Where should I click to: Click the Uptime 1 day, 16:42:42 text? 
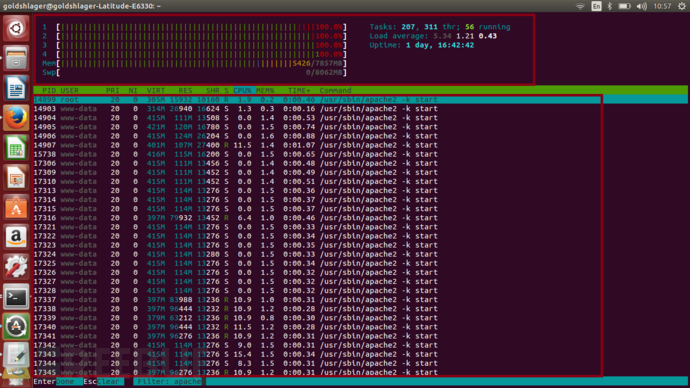422,45
